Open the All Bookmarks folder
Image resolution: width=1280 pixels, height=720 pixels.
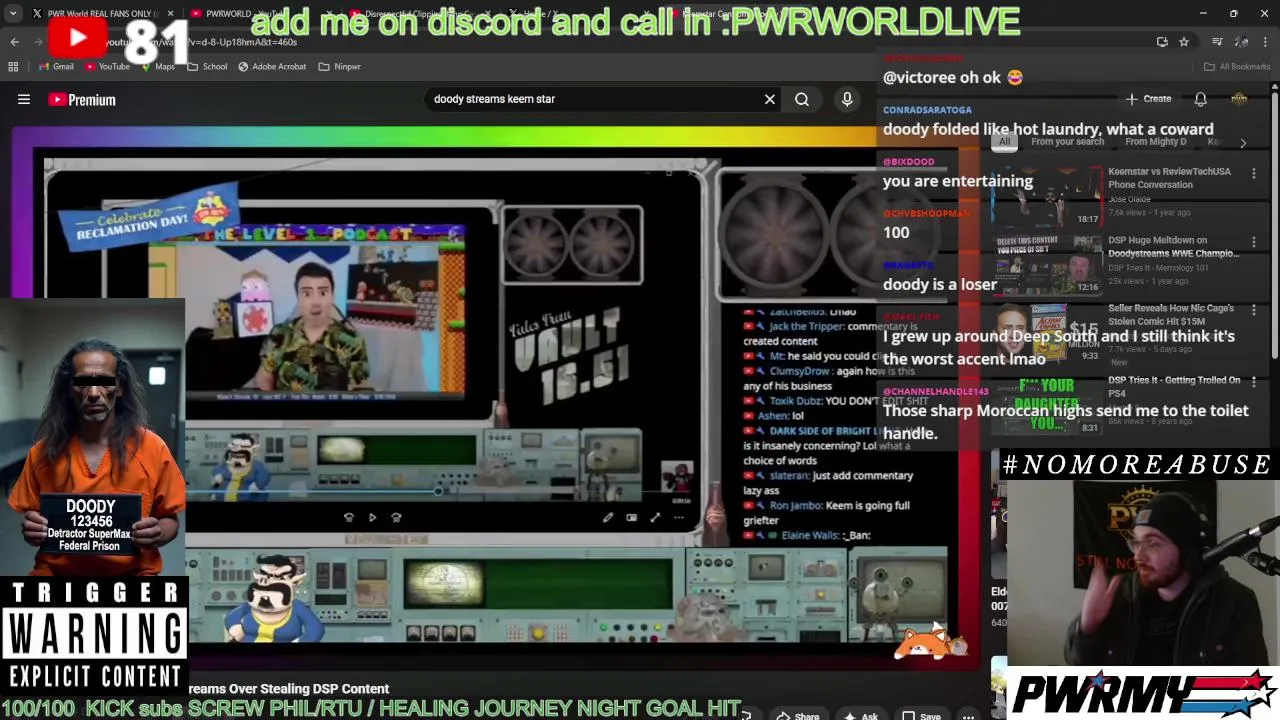pyautogui.click(x=1237, y=67)
